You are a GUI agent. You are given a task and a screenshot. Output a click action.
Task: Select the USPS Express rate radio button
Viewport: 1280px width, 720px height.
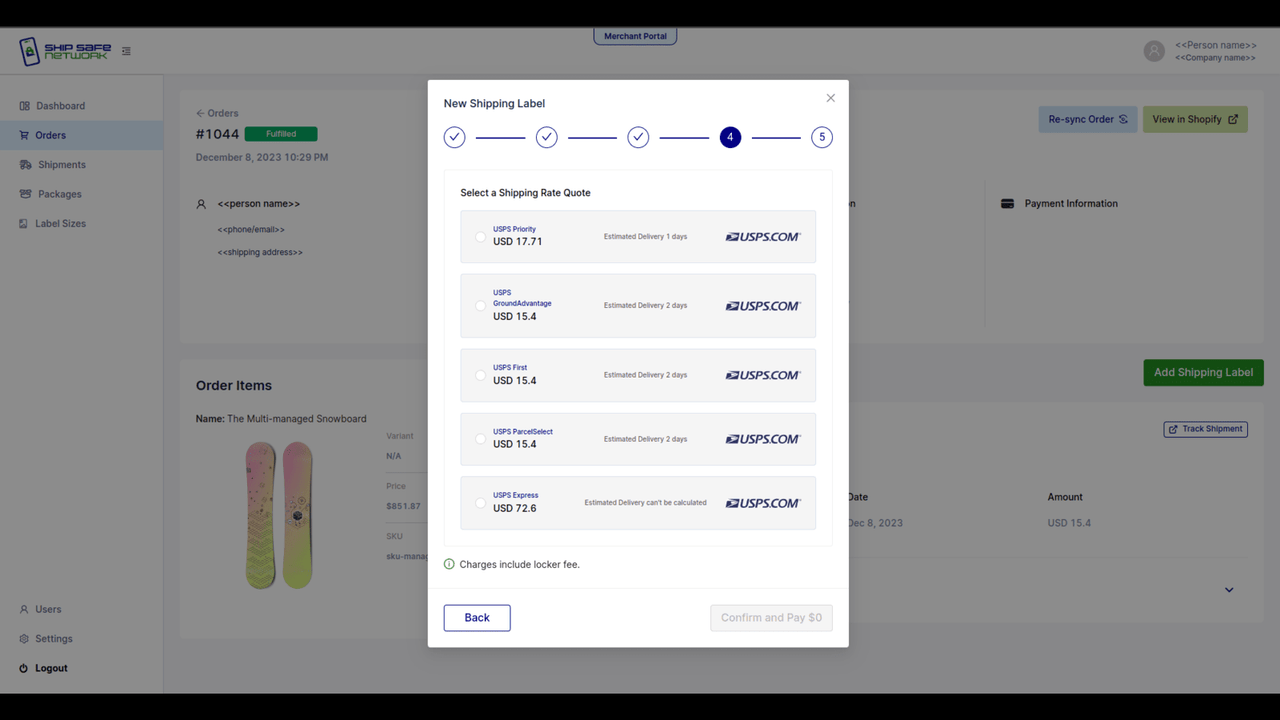(x=480, y=503)
